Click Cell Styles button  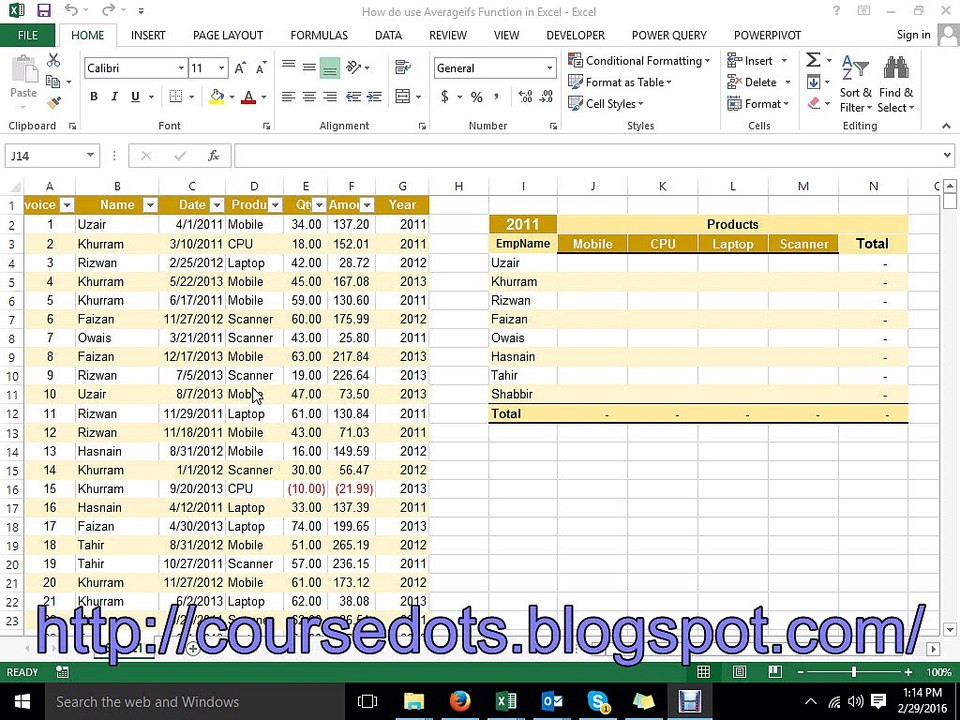click(x=606, y=103)
